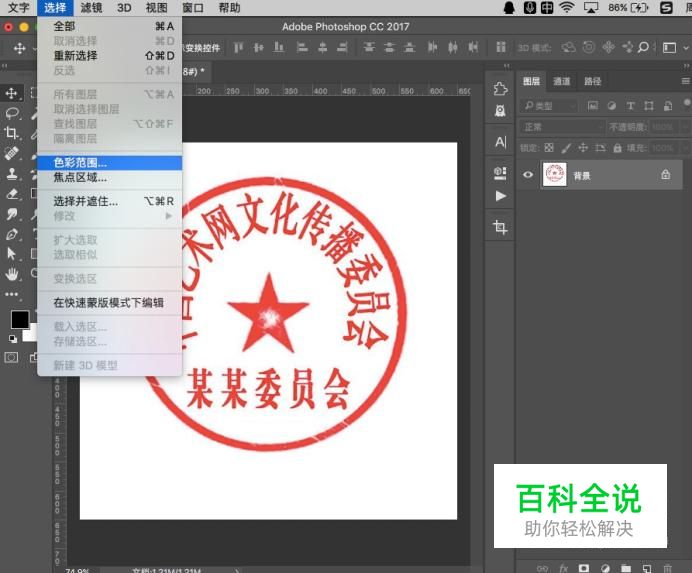Align left edges in options bar

[x=302, y=47]
